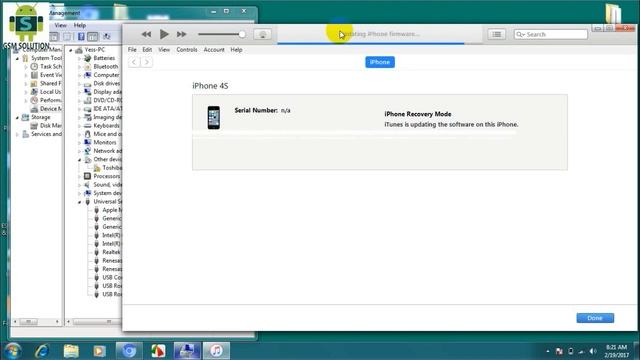Collapse the Storage node
640x360 pixels.
(18, 118)
